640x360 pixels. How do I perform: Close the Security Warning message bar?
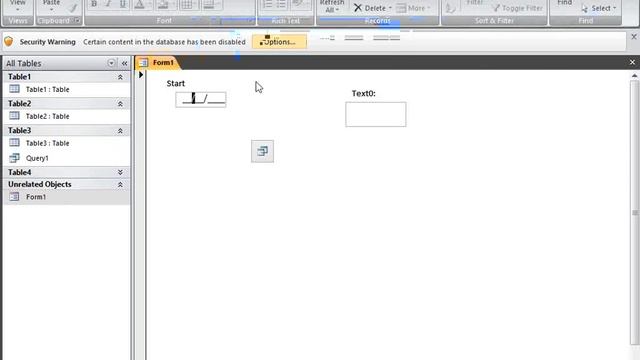tap(634, 37)
